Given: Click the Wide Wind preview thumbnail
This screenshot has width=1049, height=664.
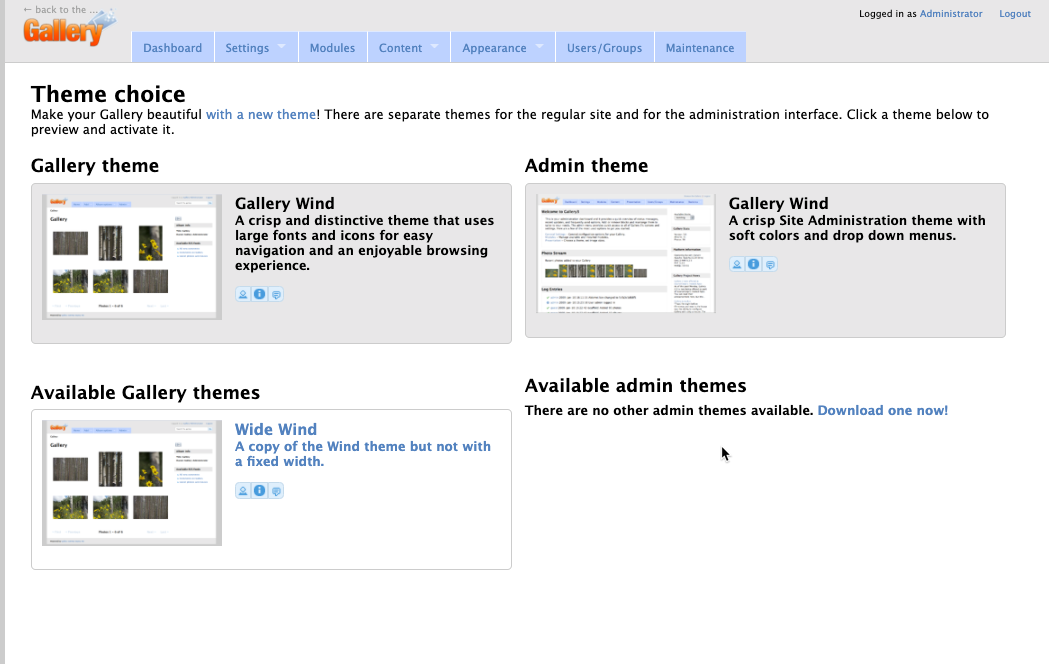Looking at the screenshot, I should [132, 483].
